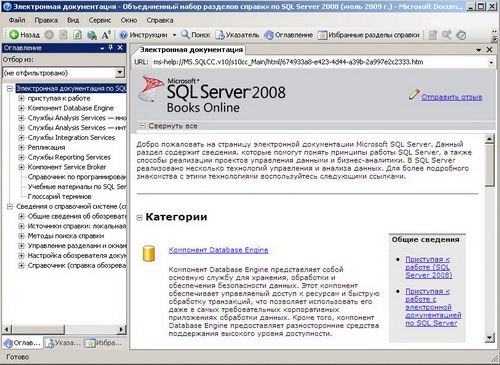Open the active documents list dropdown arrow

click(479, 50)
